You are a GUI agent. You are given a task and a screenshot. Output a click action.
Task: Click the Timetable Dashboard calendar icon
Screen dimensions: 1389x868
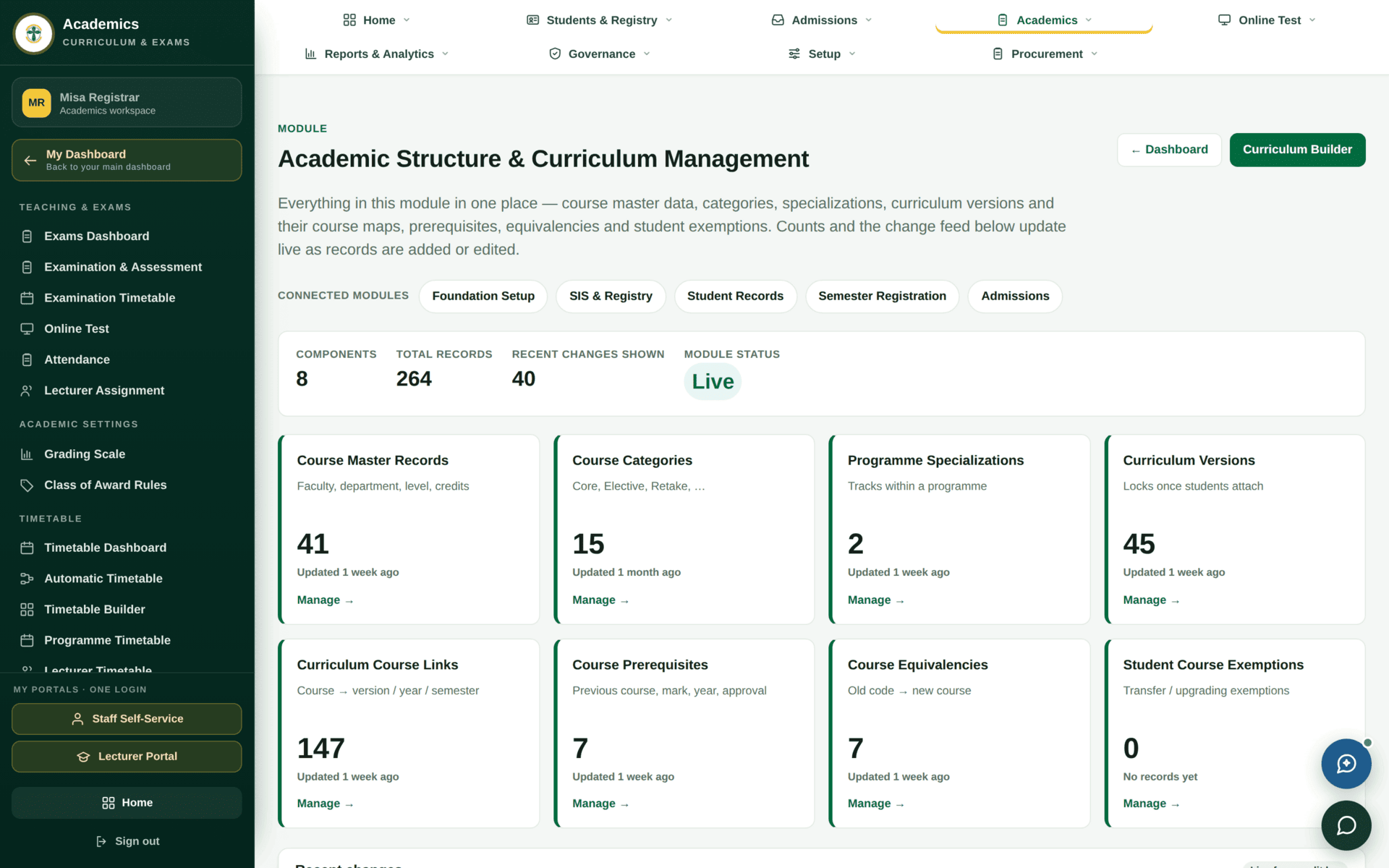tap(27, 548)
